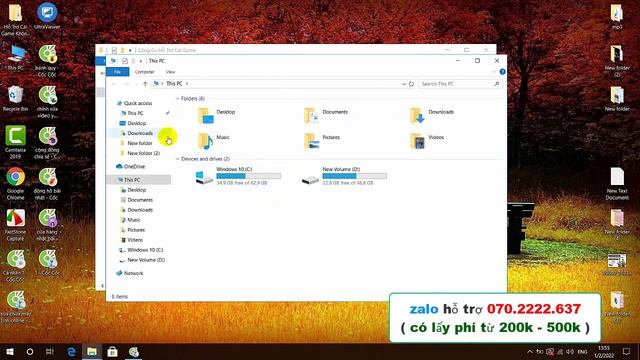Image resolution: width=640 pixels, height=360 pixels.
Task: Open the notification center icon
Action: pyautogui.click(x=626, y=351)
